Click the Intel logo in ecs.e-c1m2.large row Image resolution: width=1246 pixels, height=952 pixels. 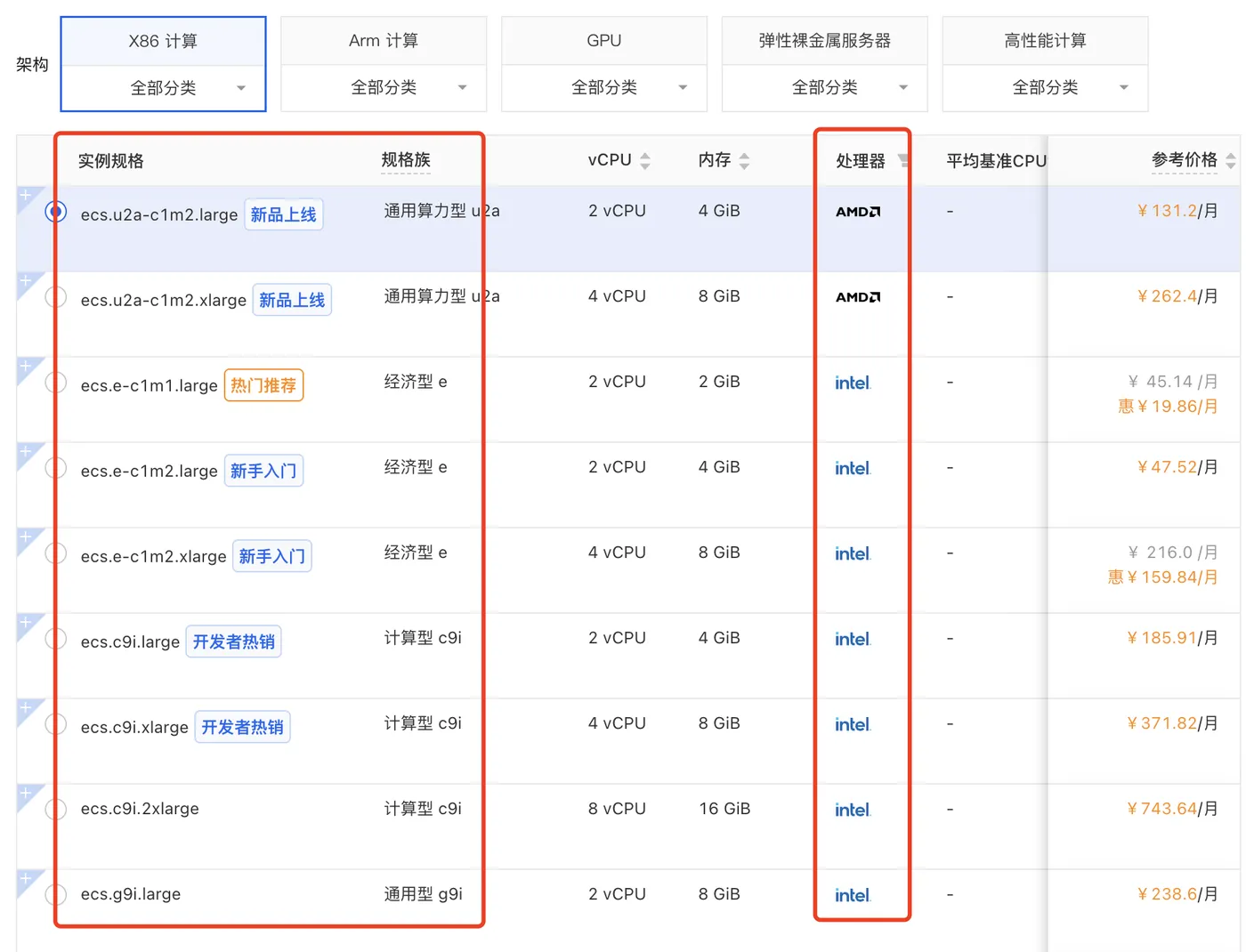click(x=853, y=468)
